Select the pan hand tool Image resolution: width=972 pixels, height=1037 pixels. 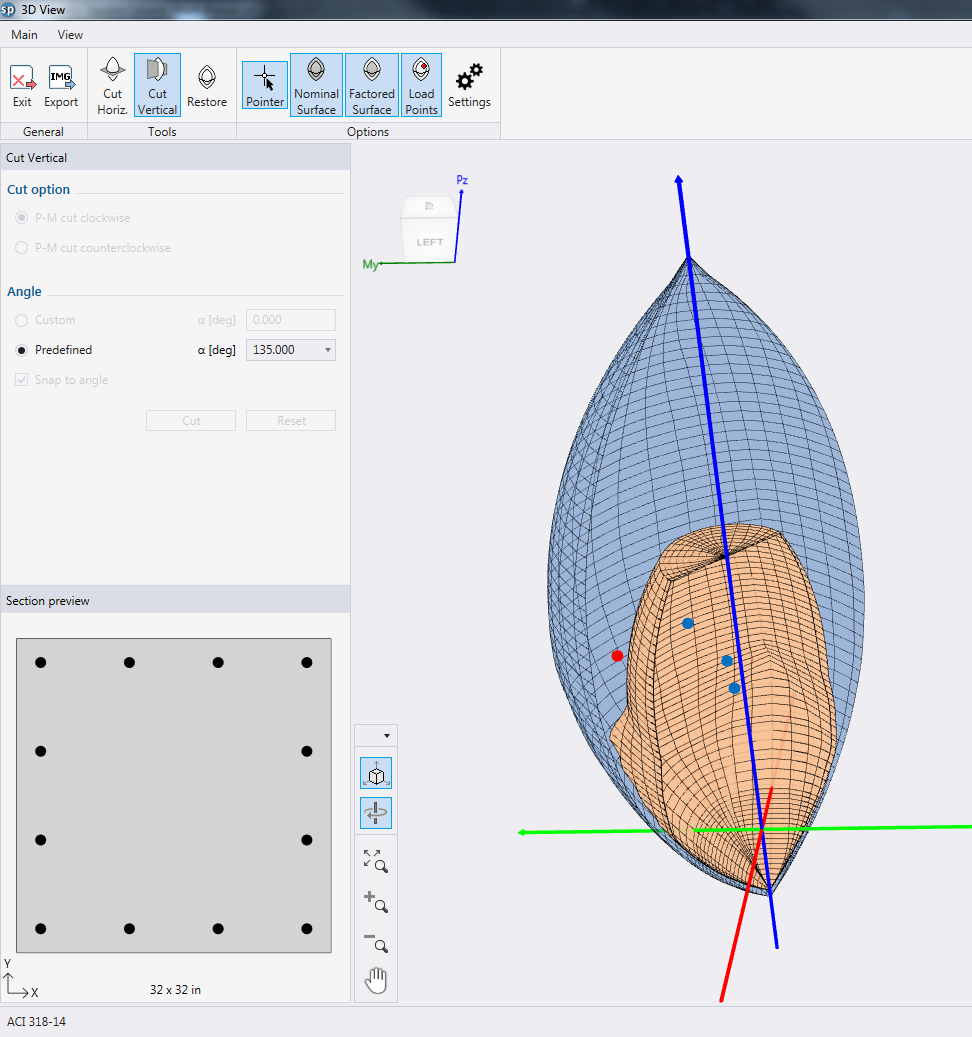pos(376,981)
